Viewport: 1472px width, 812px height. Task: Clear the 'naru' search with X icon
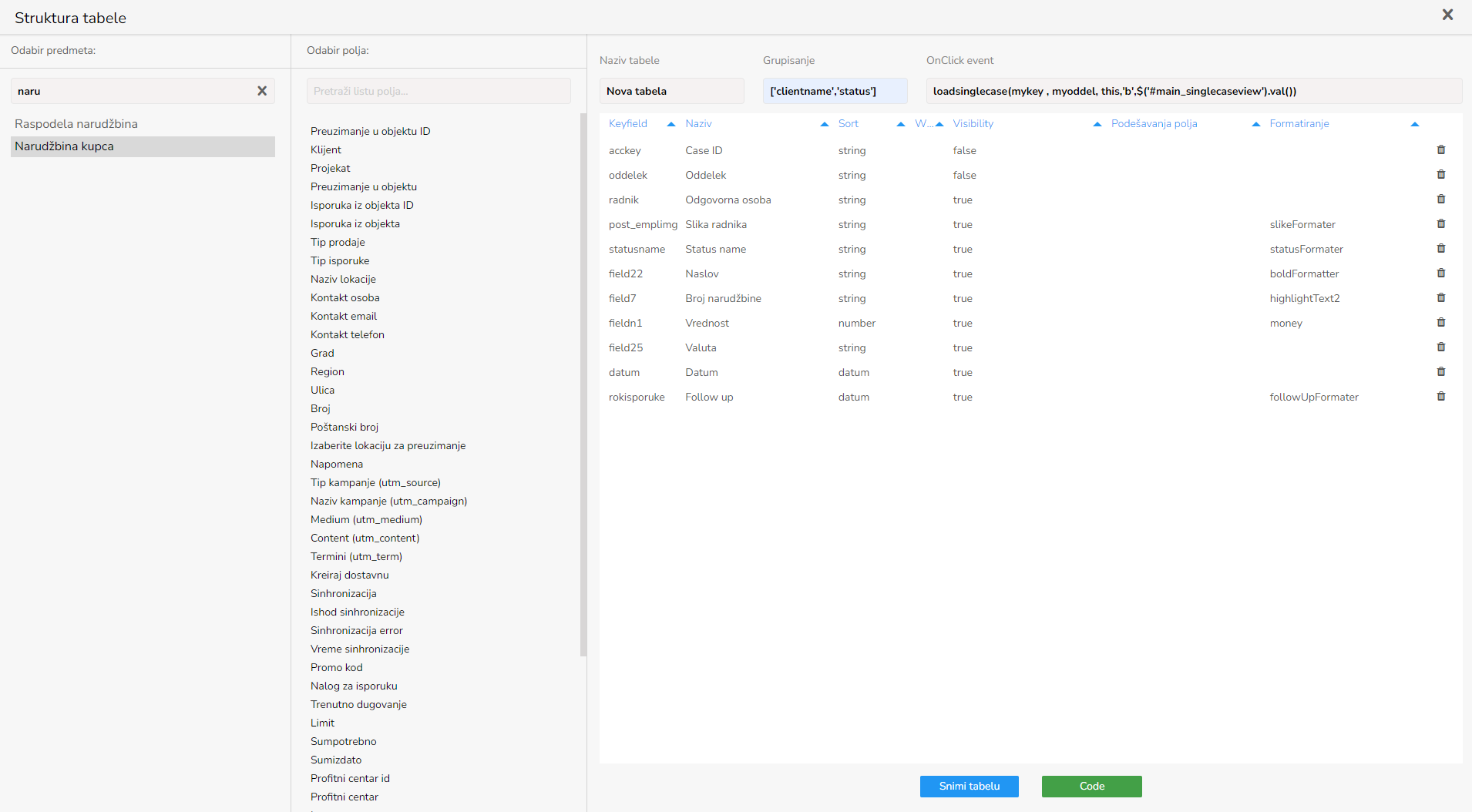[262, 91]
